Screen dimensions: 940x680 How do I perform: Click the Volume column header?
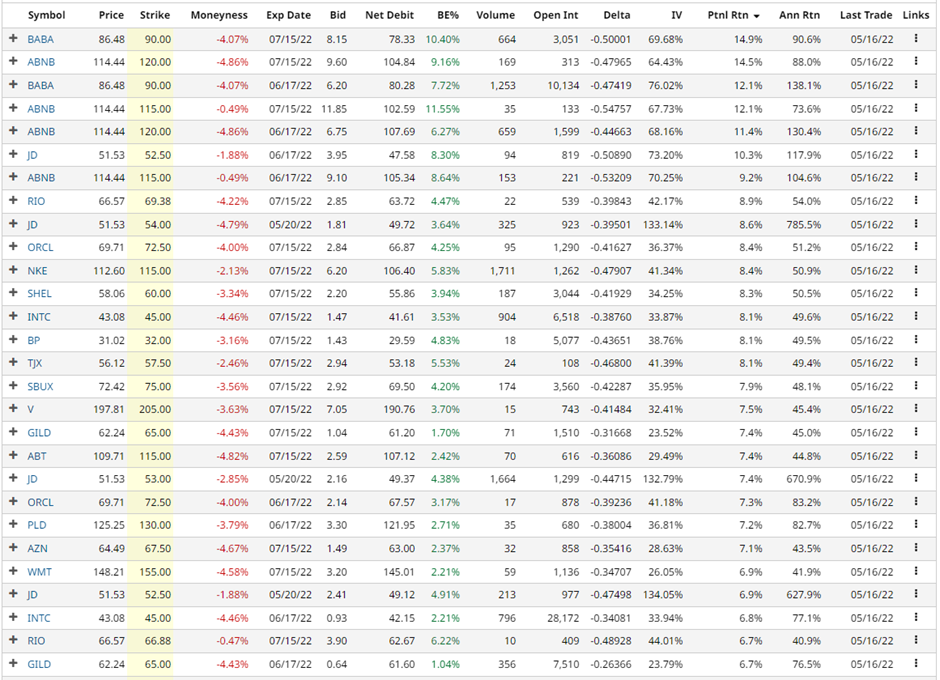pyautogui.click(x=495, y=15)
